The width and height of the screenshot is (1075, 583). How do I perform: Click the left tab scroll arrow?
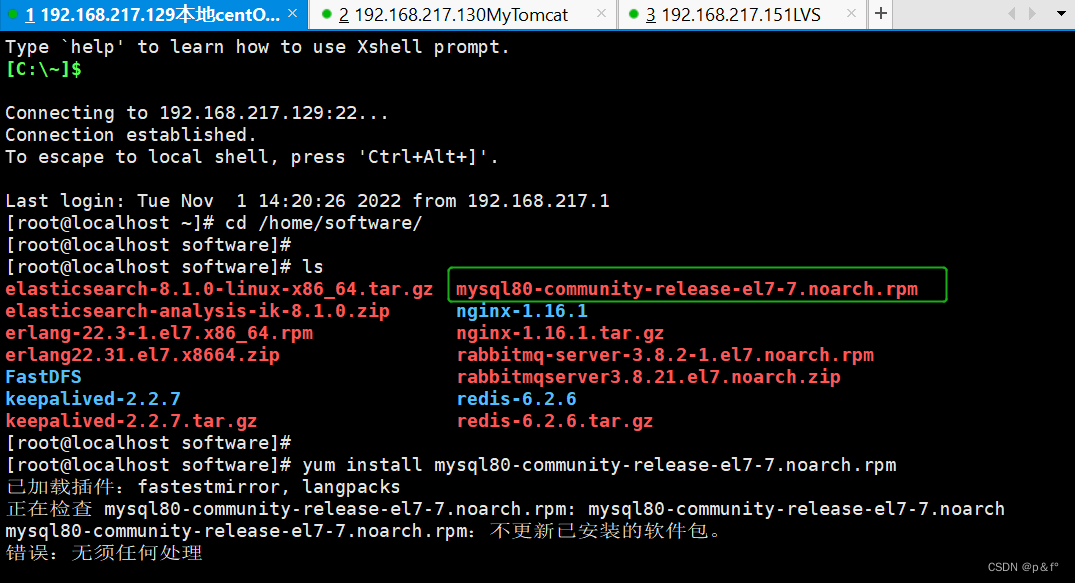pyautogui.click(x=1012, y=14)
